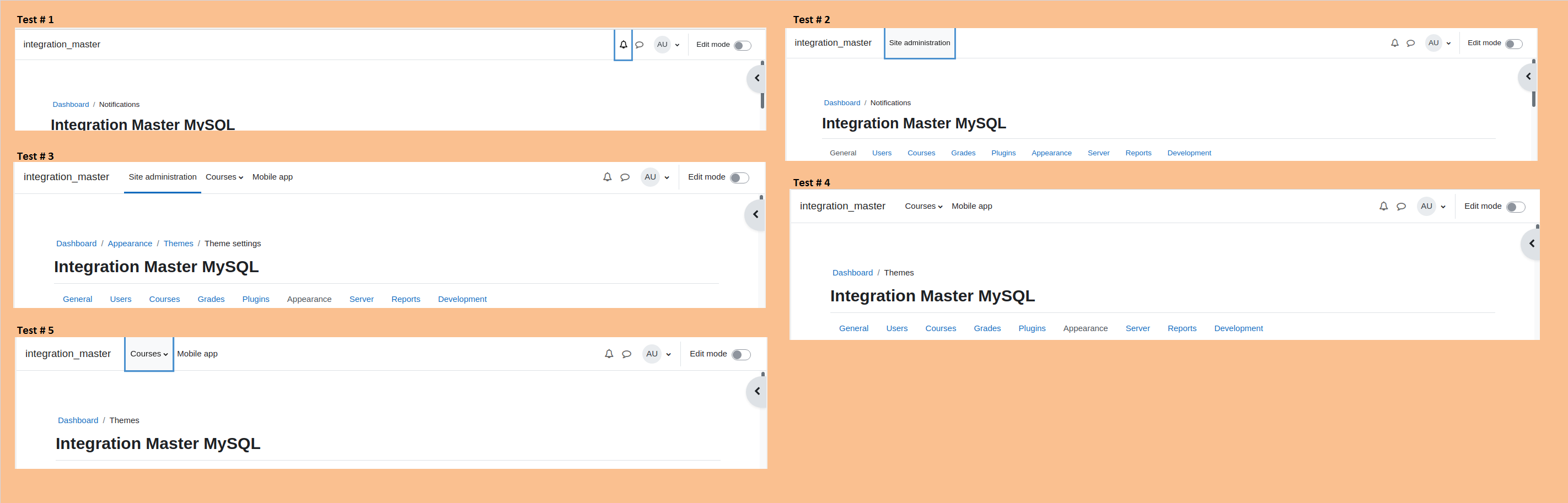The width and height of the screenshot is (1568, 503).
Task: Click Themes breadcrumb link in Test # 3
Action: (x=178, y=244)
